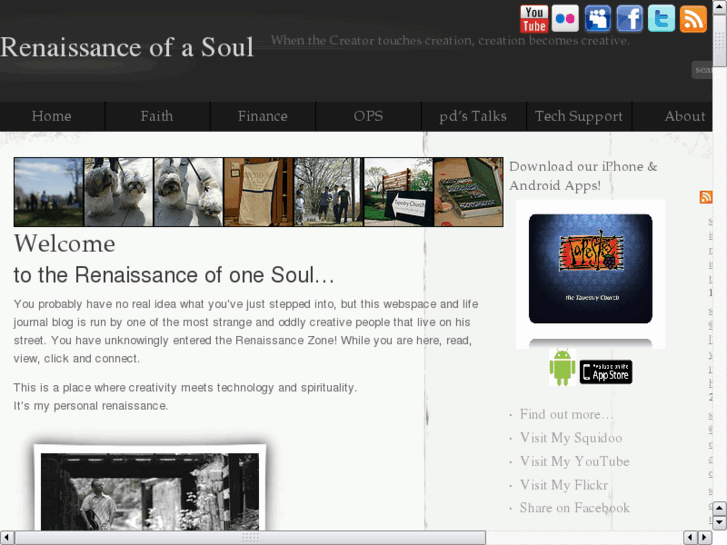Click the vertical scrollbar up arrow
This screenshot has height=545, width=727.
click(x=720, y=6)
